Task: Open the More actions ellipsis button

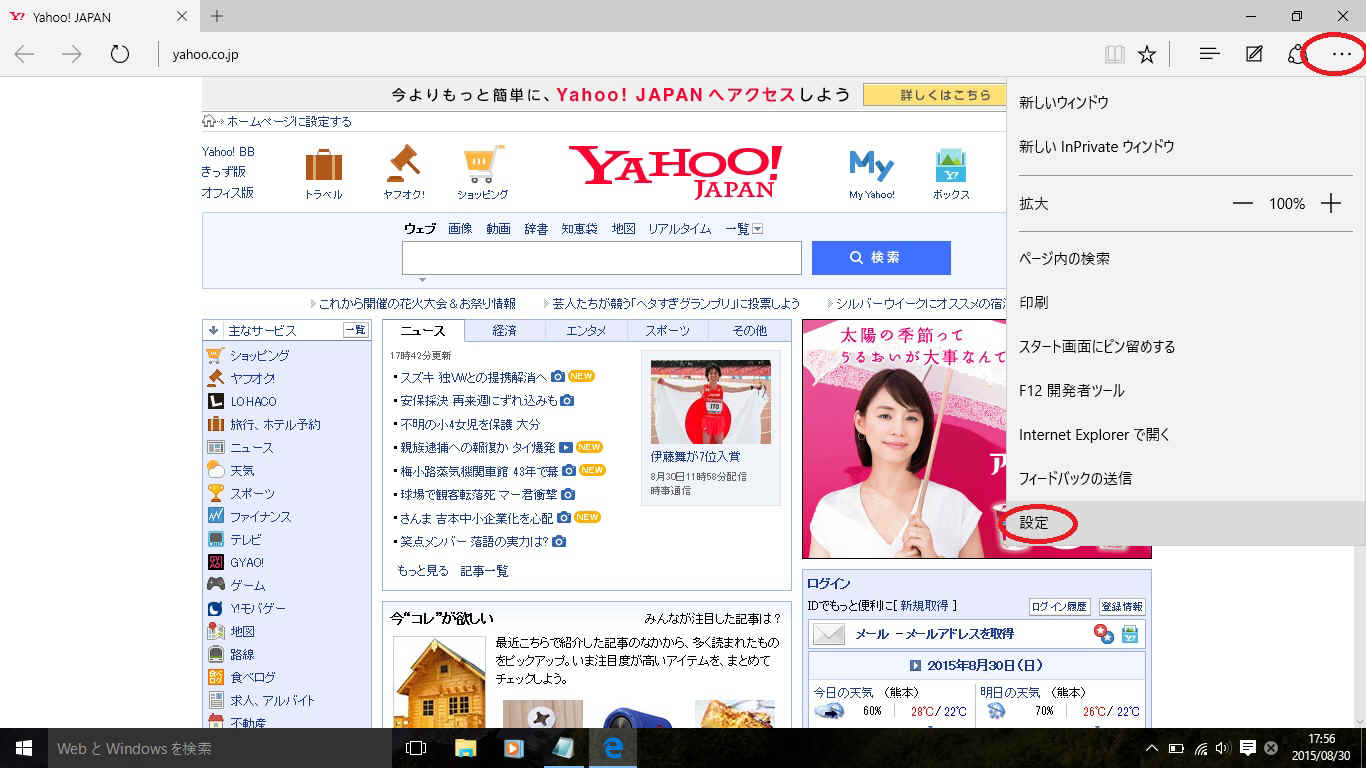Action: [x=1341, y=54]
